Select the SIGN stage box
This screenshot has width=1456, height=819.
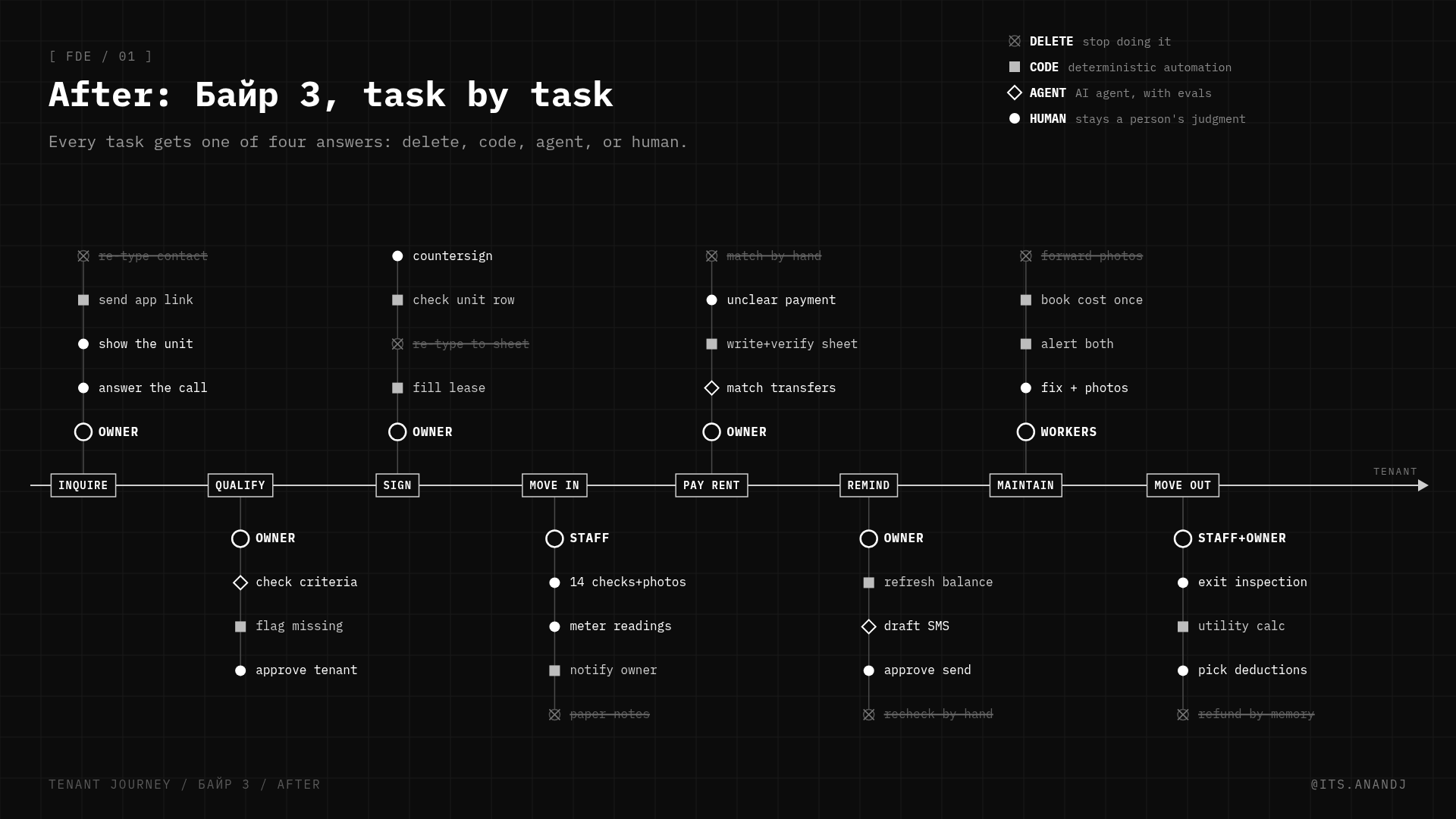[397, 485]
